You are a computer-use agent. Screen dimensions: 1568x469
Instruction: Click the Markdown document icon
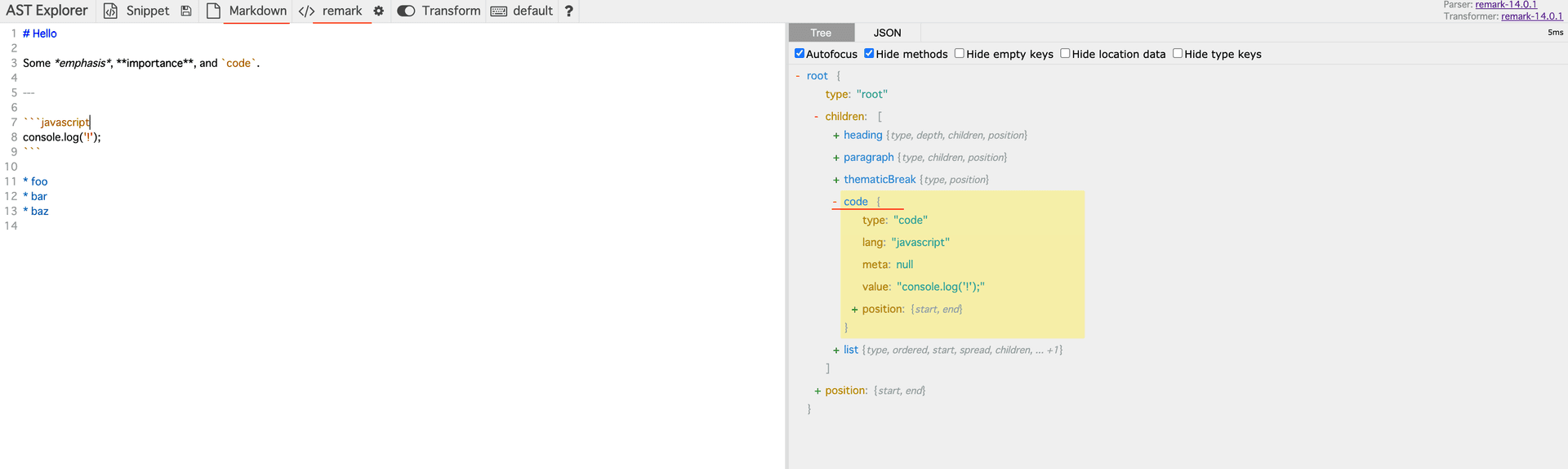point(213,11)
